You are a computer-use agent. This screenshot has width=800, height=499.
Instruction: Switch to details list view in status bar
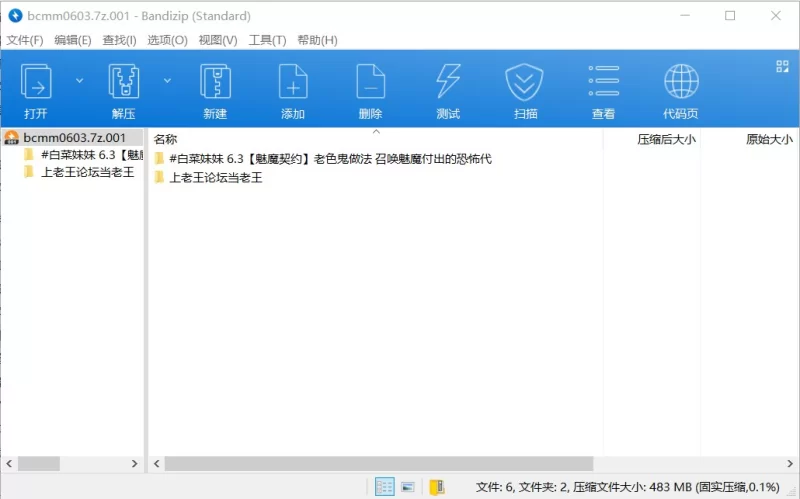click(x=384, y=487)
